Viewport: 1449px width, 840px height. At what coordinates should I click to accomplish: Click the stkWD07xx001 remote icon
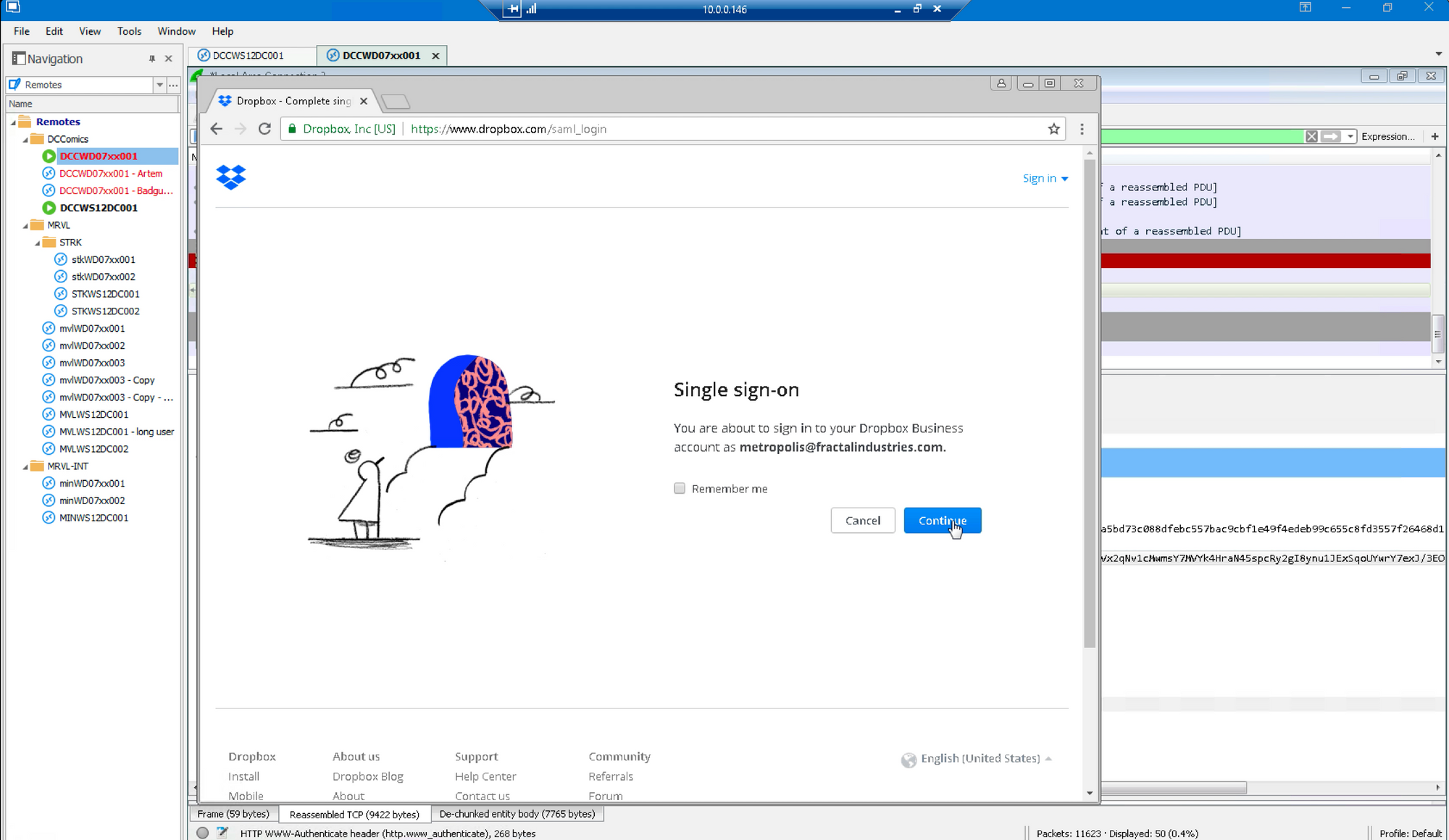(x=61, y=259)
